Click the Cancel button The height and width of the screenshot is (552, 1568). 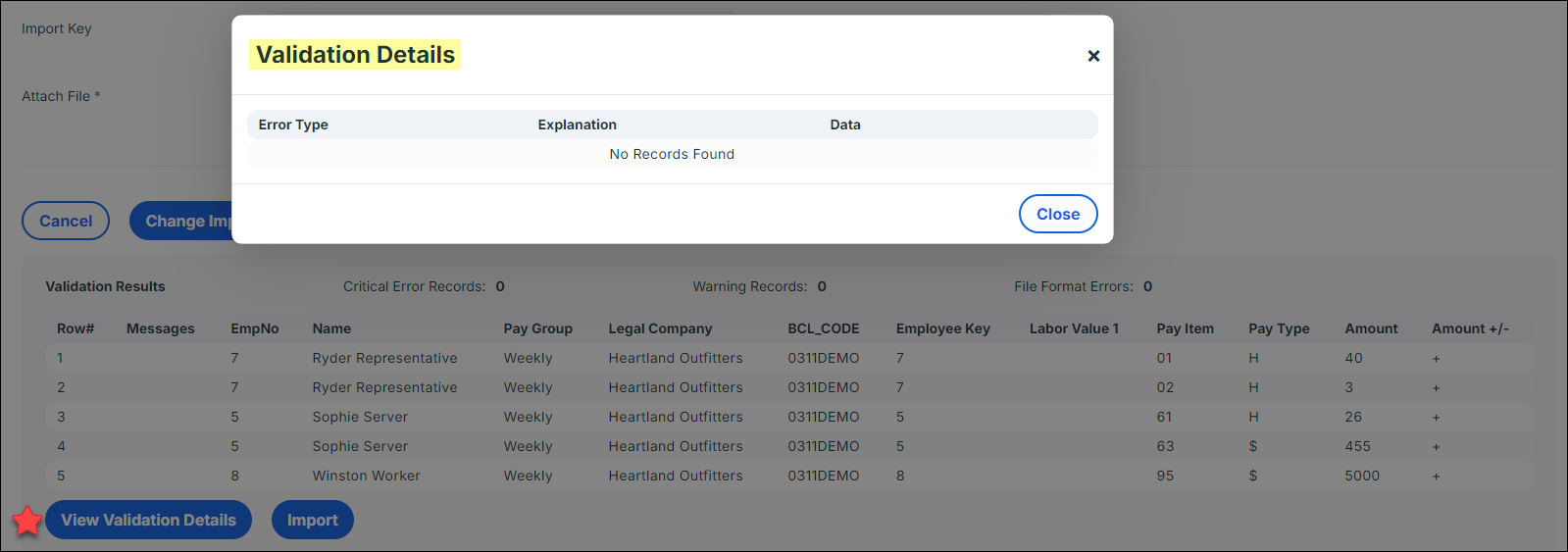[66, 222]
